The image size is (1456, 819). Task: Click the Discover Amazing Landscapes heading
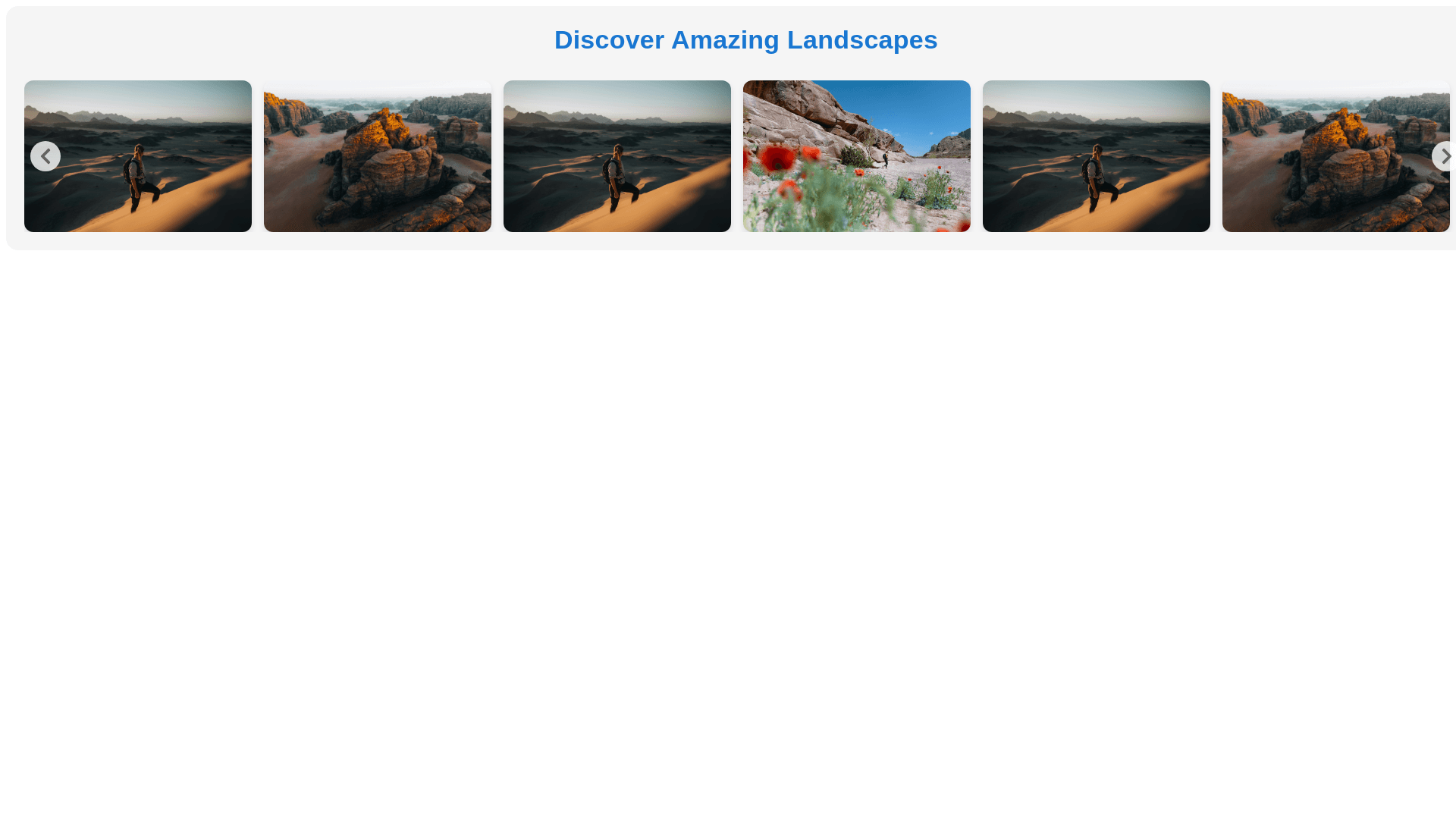(746, 39)
